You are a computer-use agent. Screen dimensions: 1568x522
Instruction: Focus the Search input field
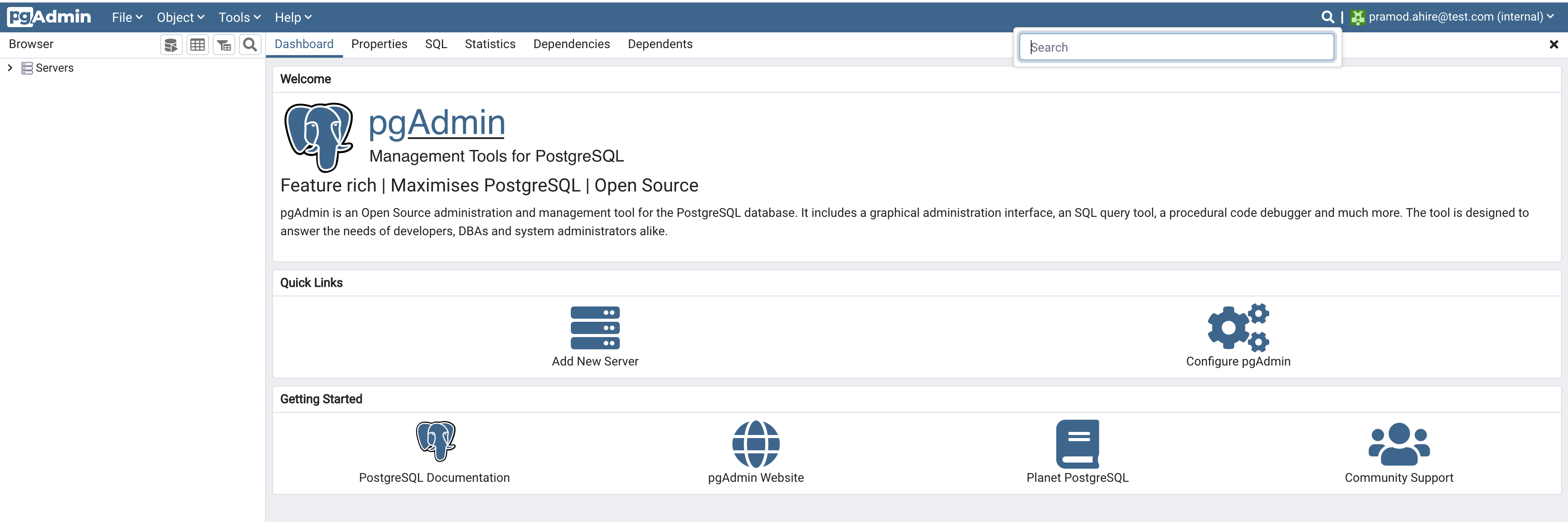(x=1176, y=47)
